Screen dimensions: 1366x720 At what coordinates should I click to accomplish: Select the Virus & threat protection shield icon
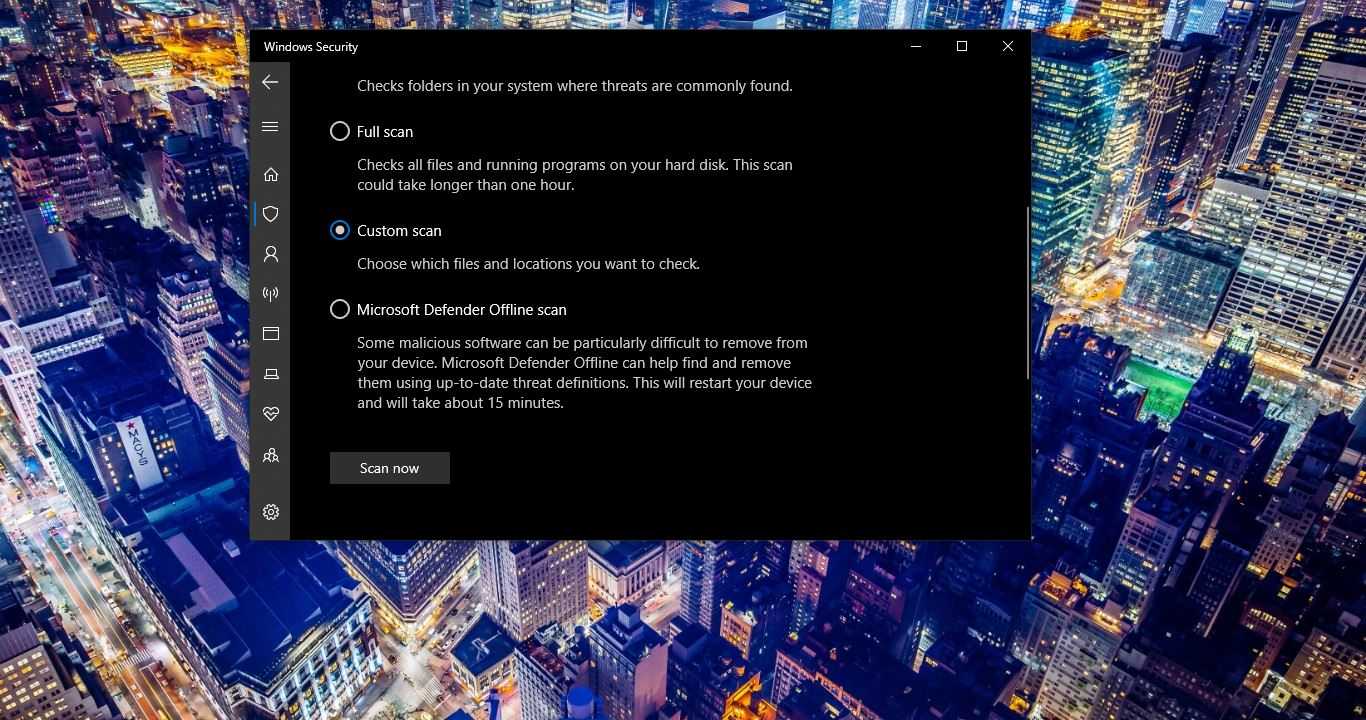(x=270, y=214)
